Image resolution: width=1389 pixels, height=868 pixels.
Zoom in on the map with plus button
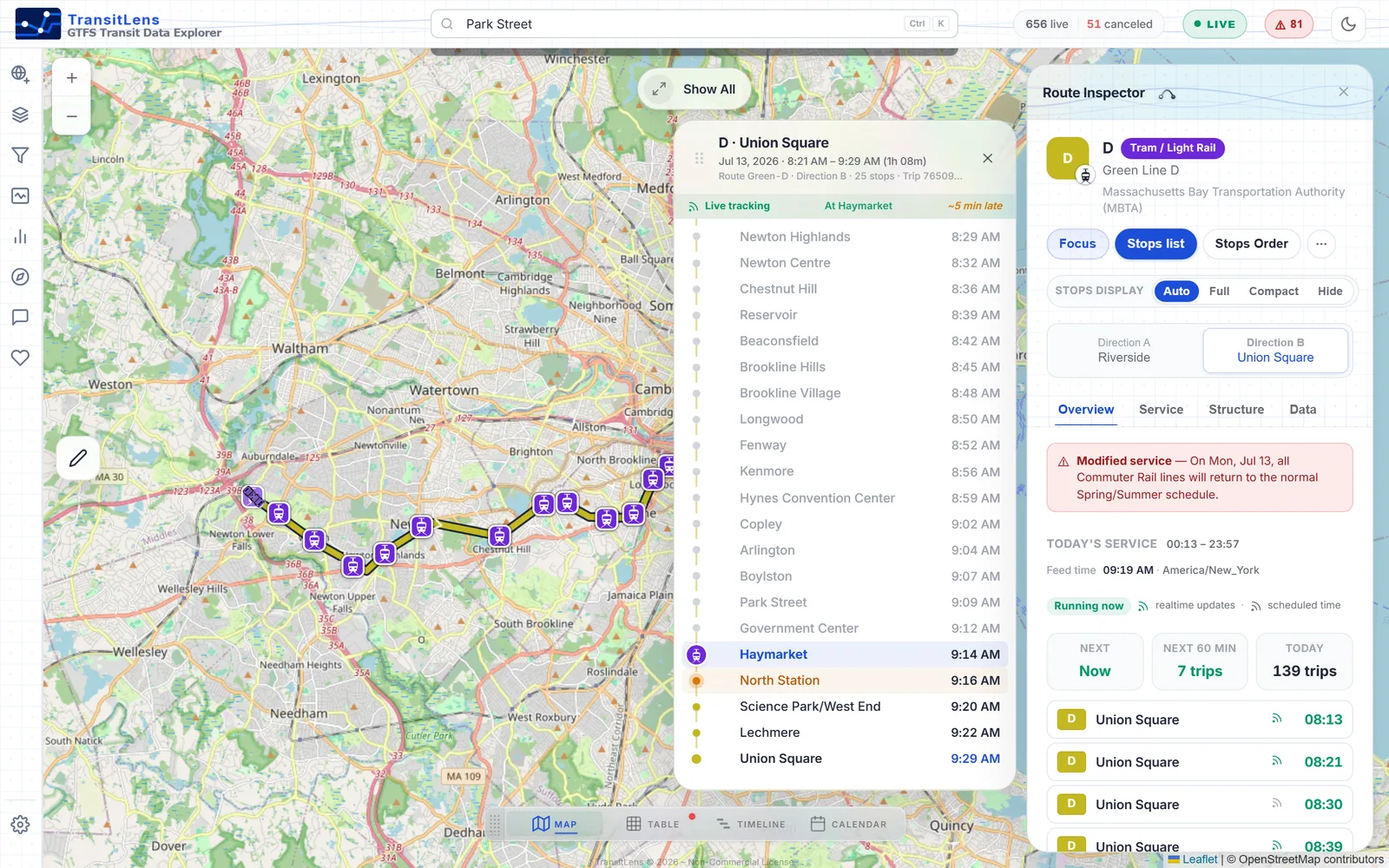tap(72, 78)
